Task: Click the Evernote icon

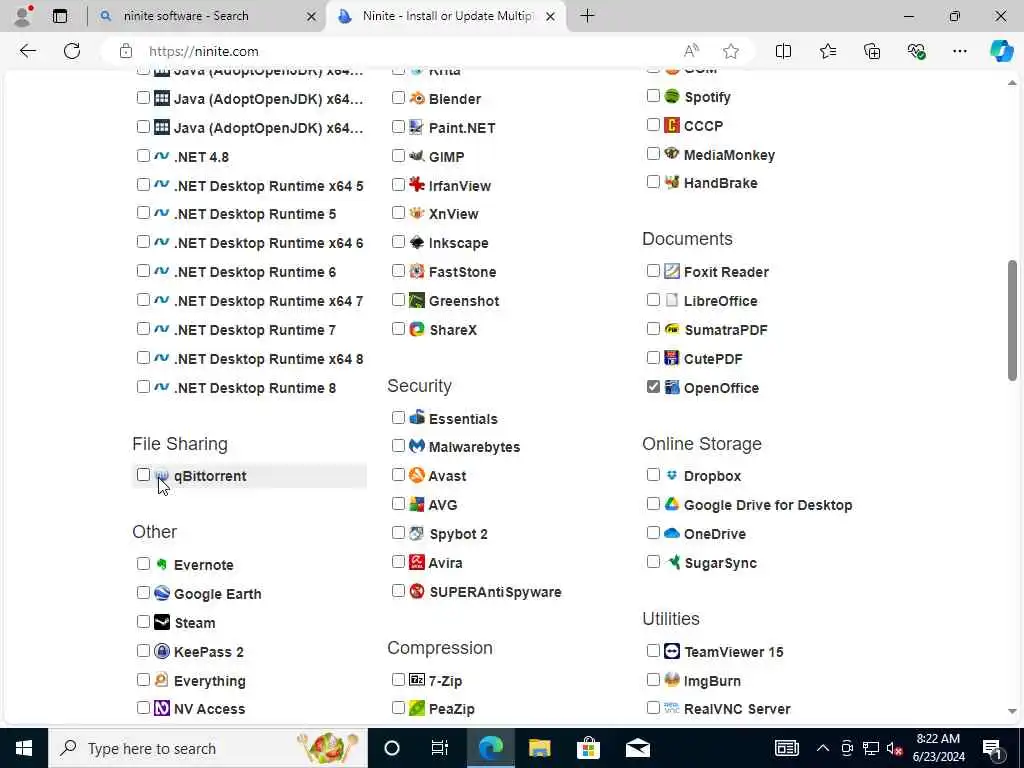Action: tap(162, 564)
